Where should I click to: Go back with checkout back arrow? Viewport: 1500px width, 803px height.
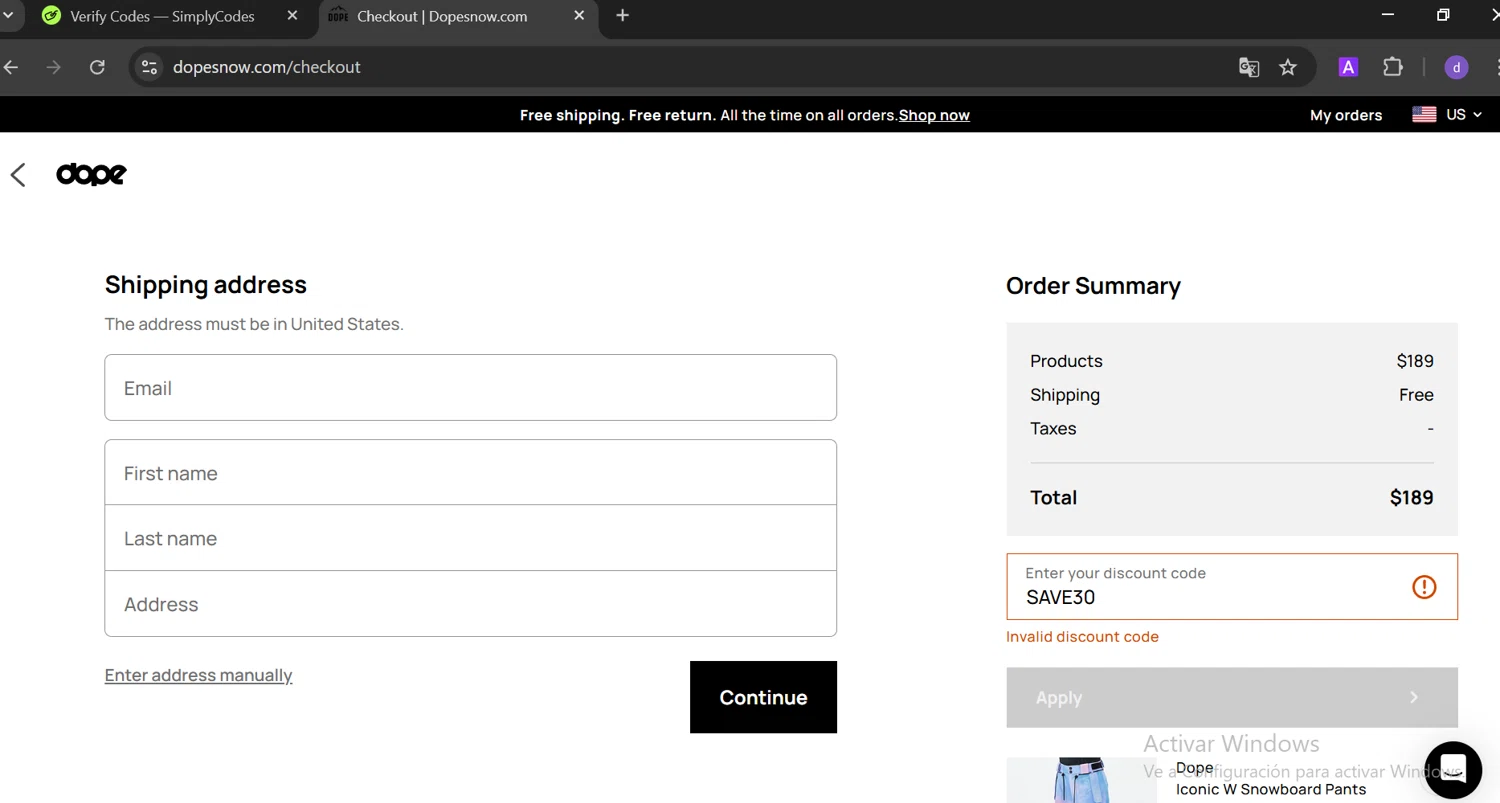click(18, 175)
